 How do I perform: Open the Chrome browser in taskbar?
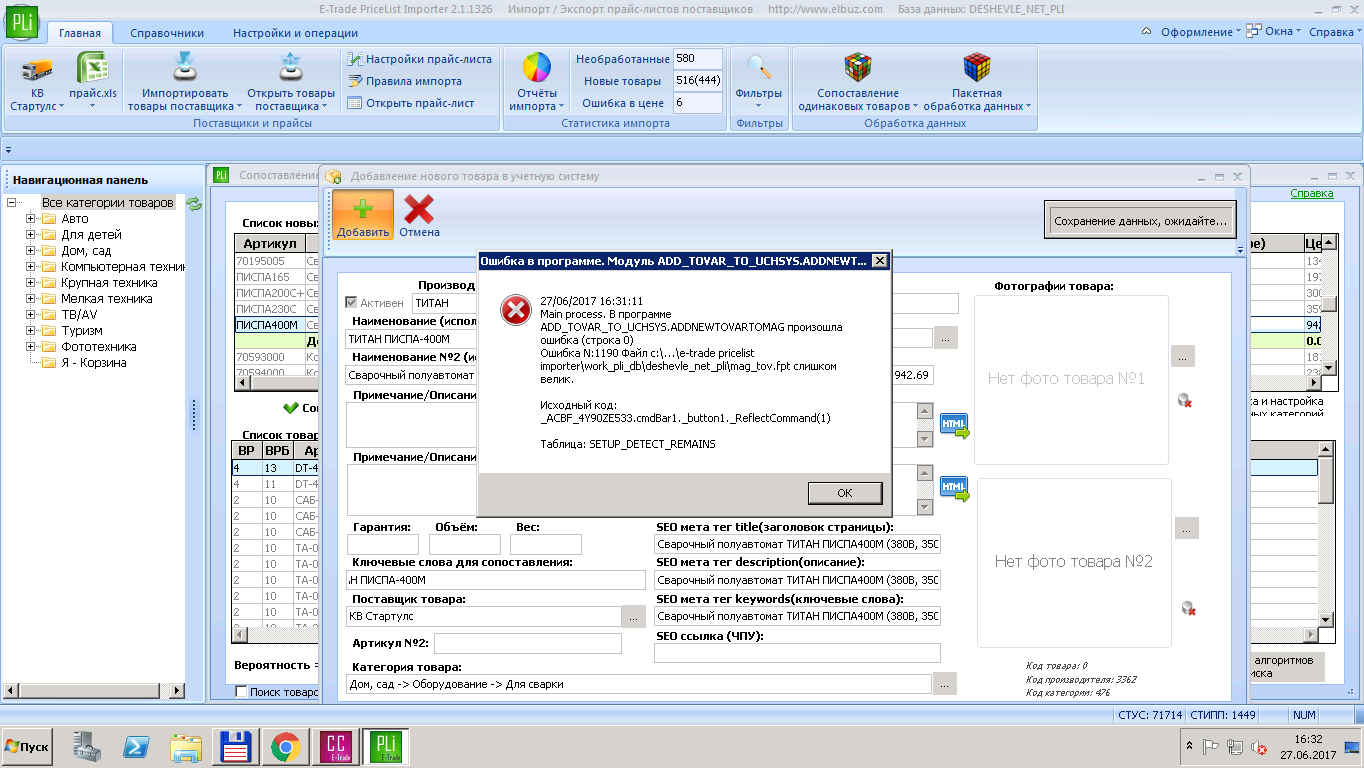pyautogui.click(x=285, y=747)
